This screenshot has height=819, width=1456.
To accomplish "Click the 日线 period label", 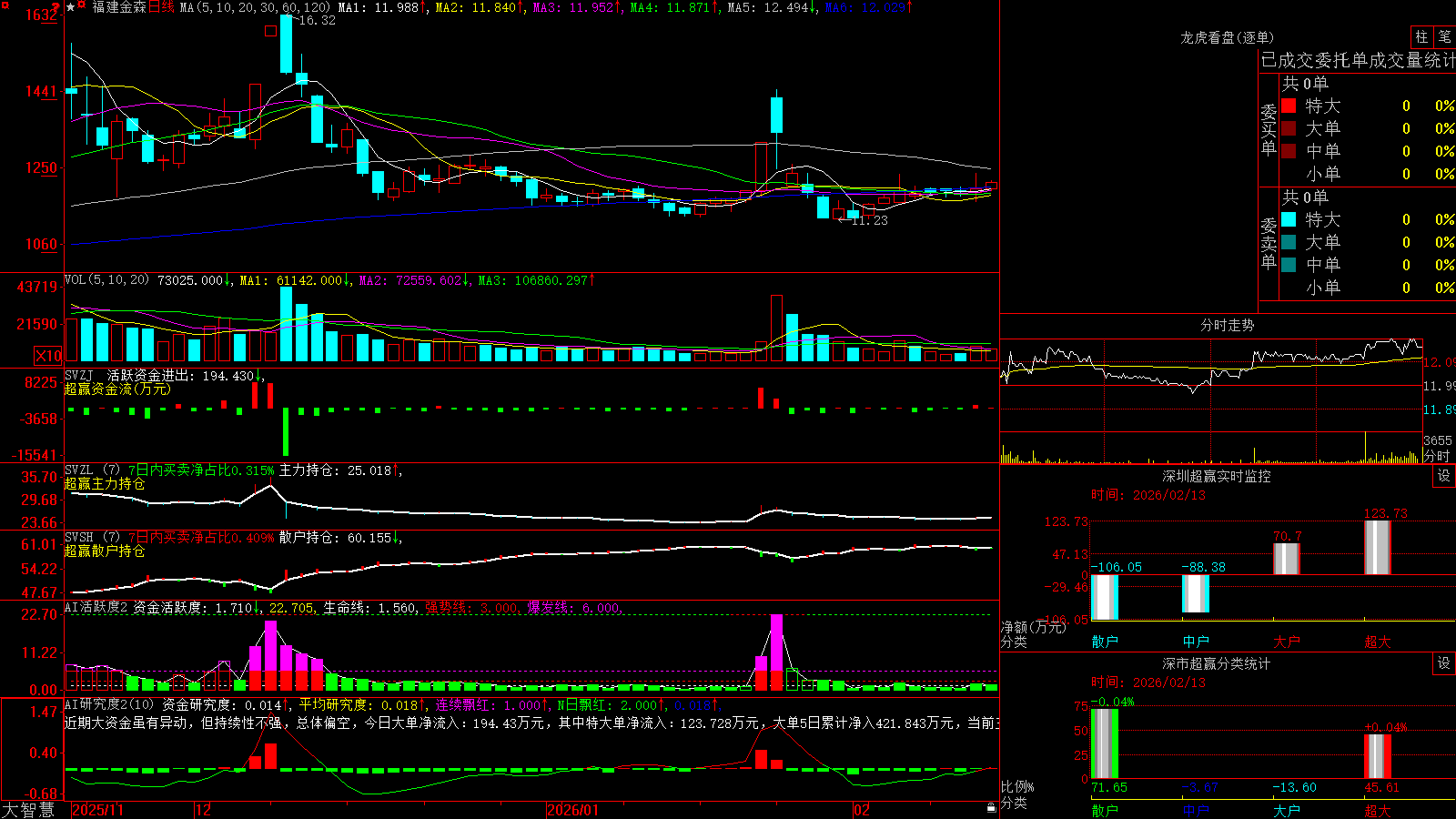I will (x=161, y=7).
